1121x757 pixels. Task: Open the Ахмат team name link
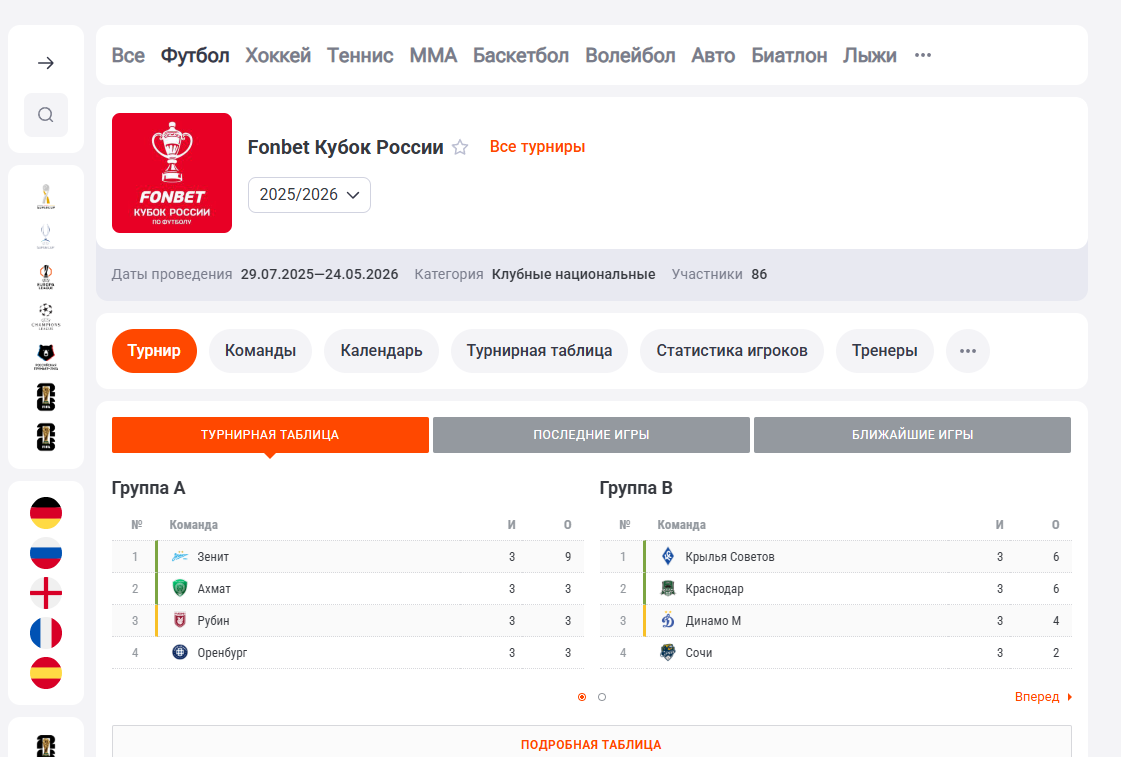pos(214,589)
